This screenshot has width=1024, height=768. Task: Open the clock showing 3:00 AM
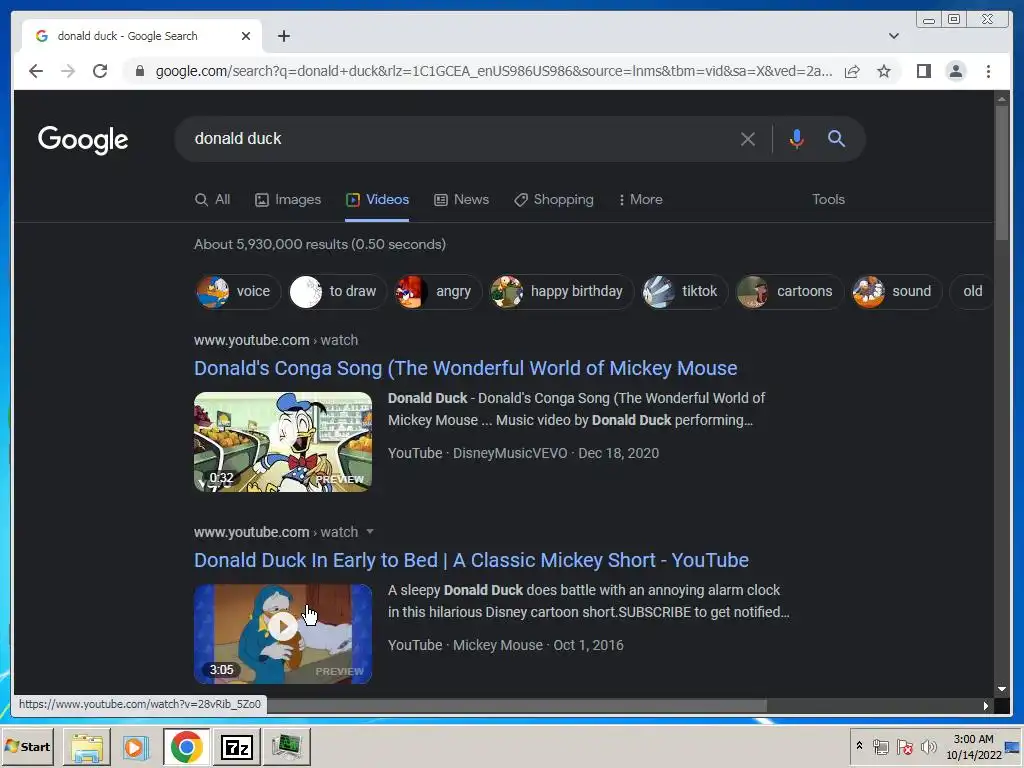[973, 746]
